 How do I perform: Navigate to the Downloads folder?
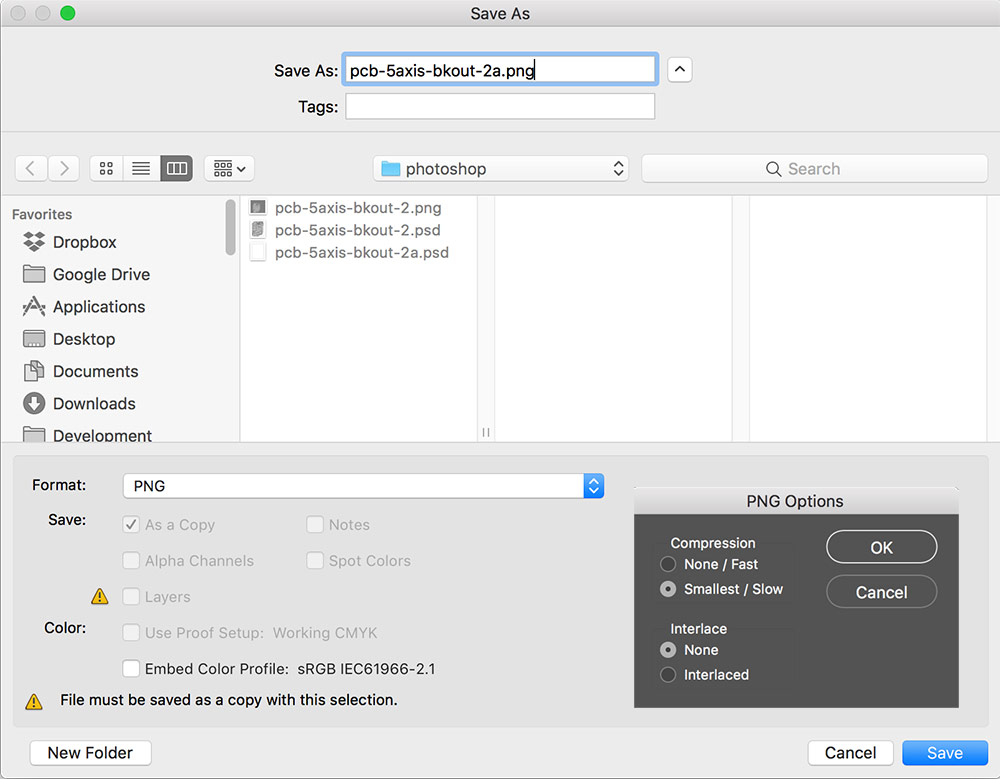pos(92,404)
